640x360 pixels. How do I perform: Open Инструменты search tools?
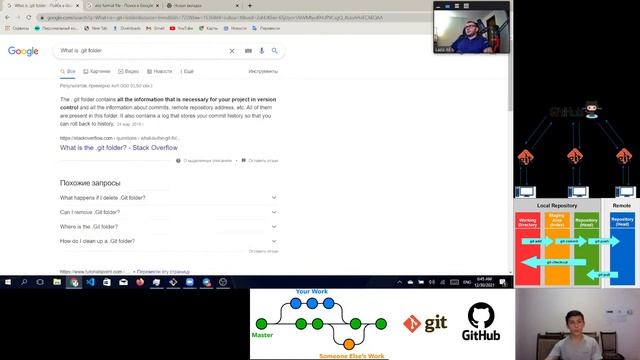(x=263, y=71)
